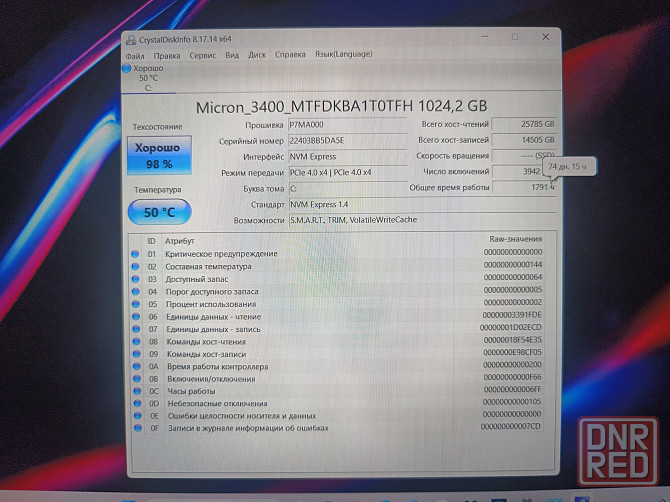Click the CrystalDiskInfo title bar app icon
The width and height of the screenshot is (670, 502).
[131, 40]
